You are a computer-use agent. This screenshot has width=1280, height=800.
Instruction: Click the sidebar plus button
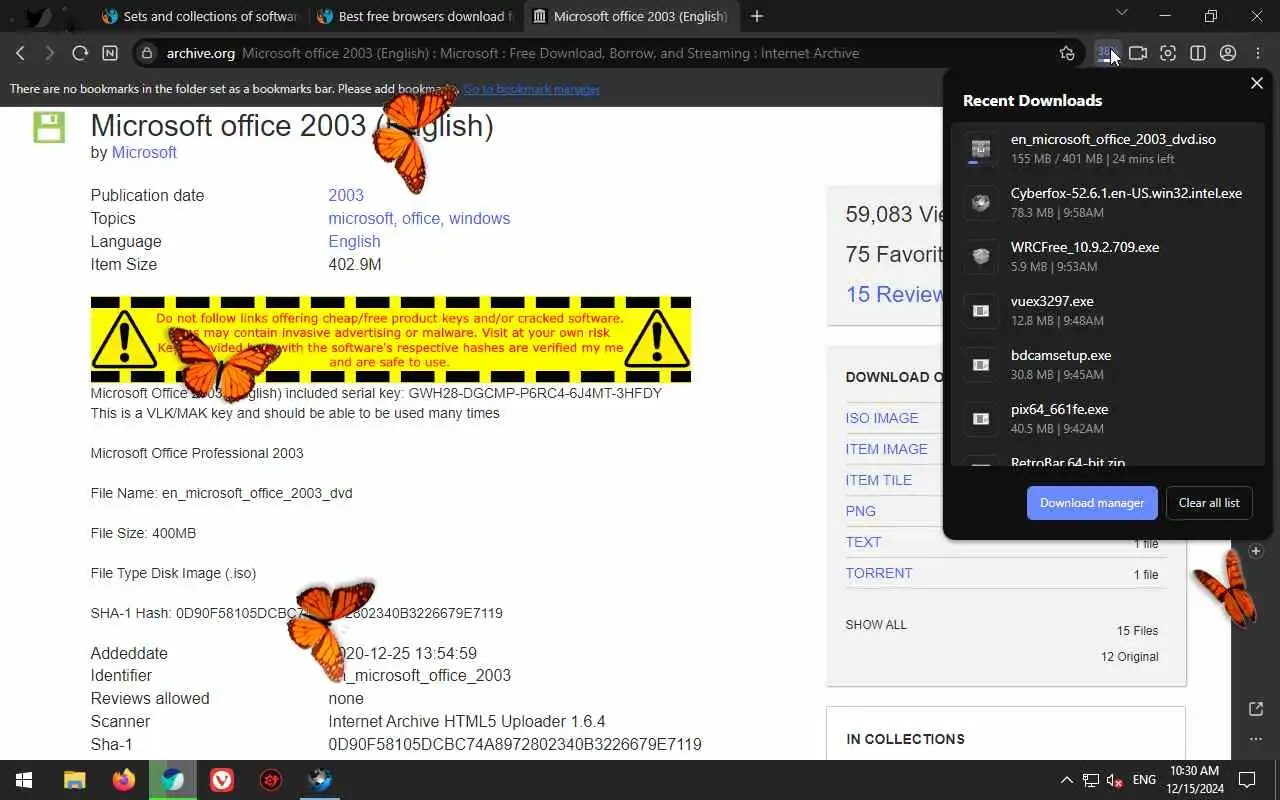pyautogui.click(x=1256, y=551)
